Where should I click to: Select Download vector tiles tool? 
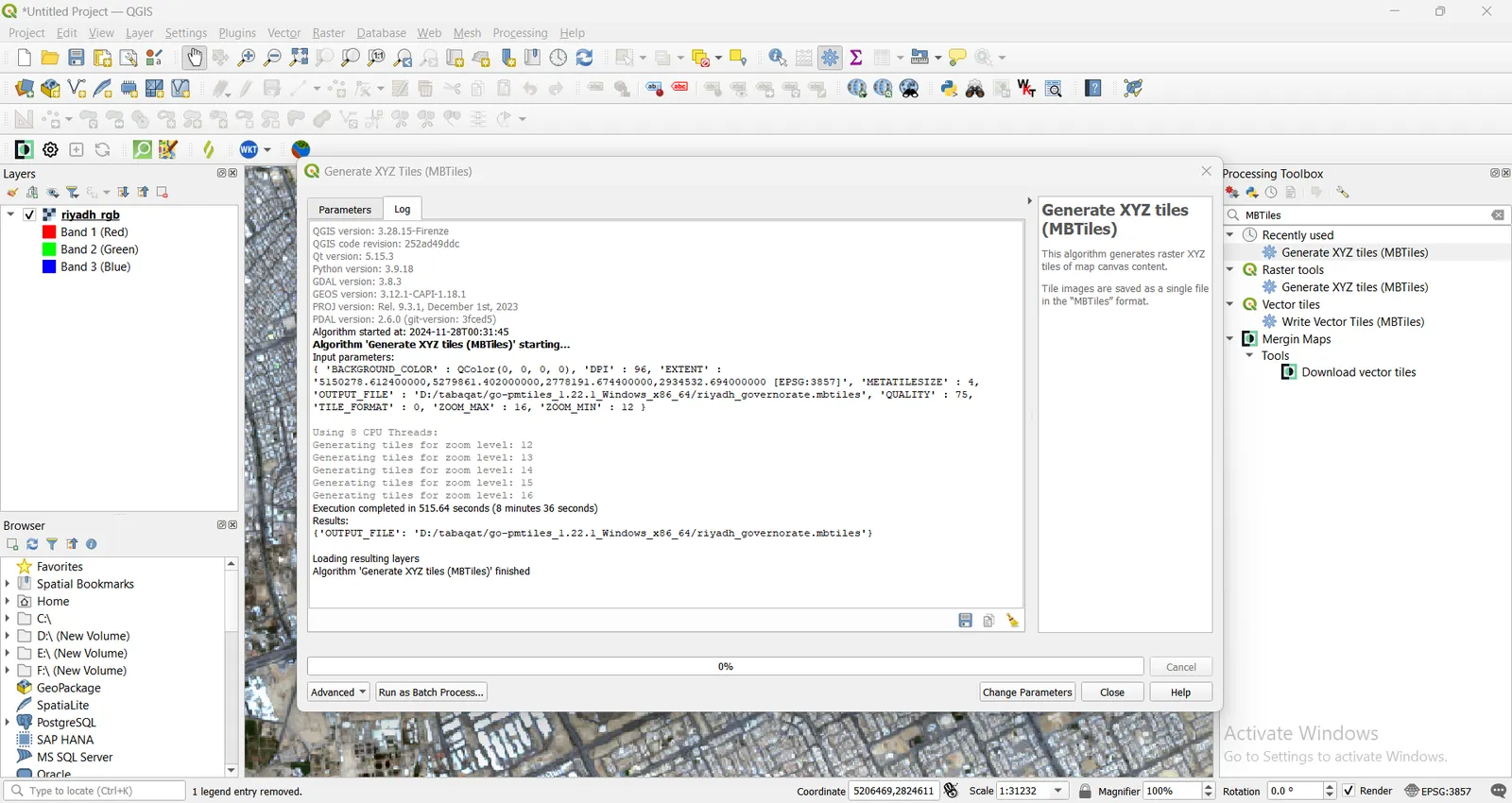pyautogui.click(x=1358, y=372)
